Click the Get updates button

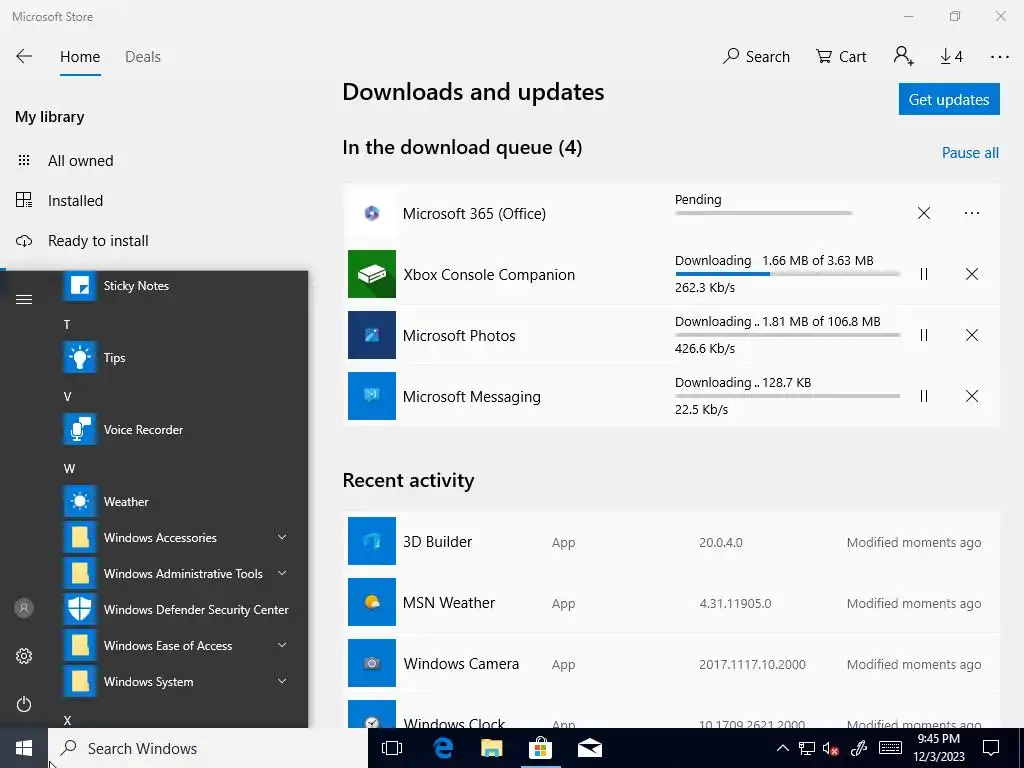click(949, 99)
